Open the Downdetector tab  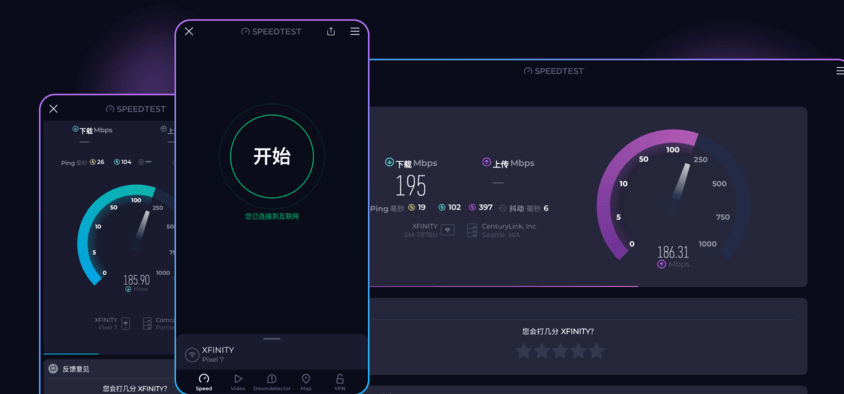272,382
